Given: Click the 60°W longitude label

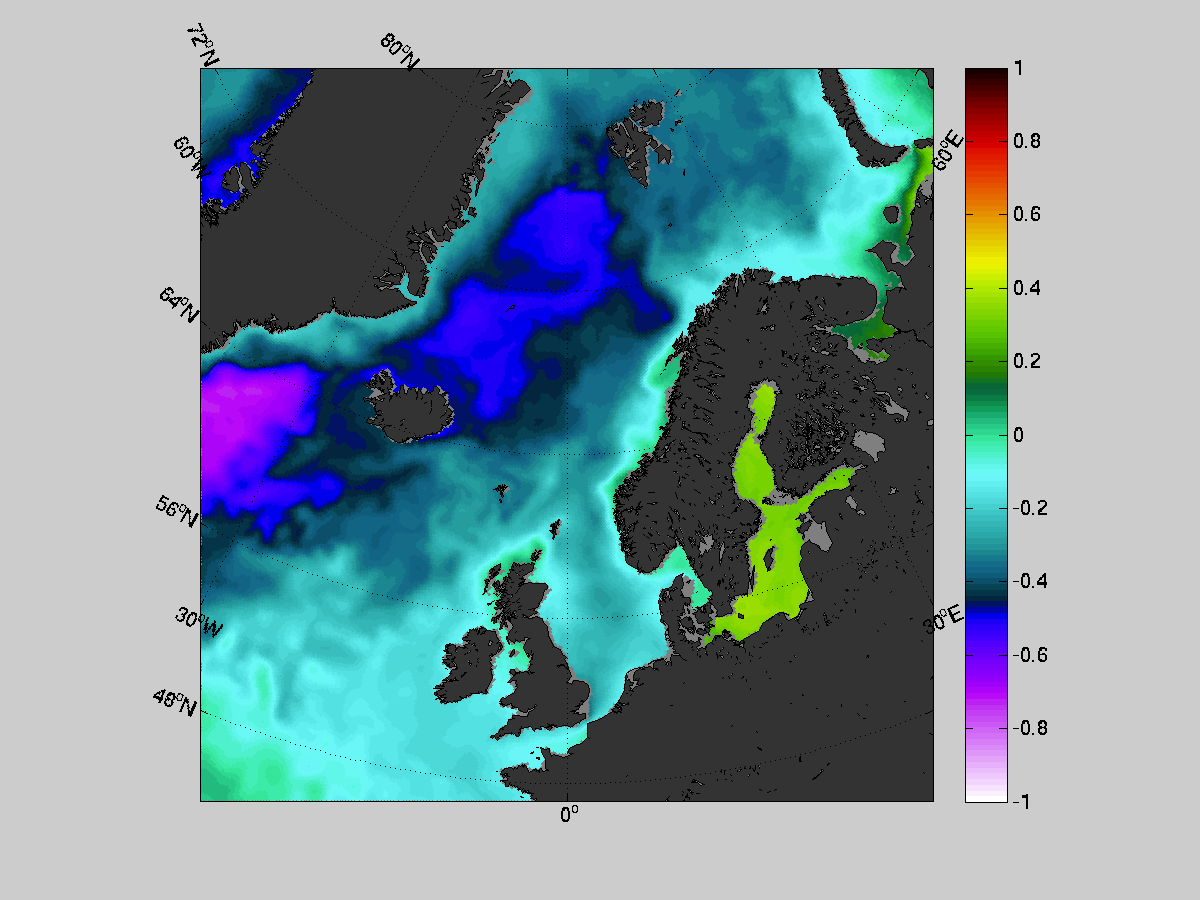Looking at the screenshot, I should [190, 157].
